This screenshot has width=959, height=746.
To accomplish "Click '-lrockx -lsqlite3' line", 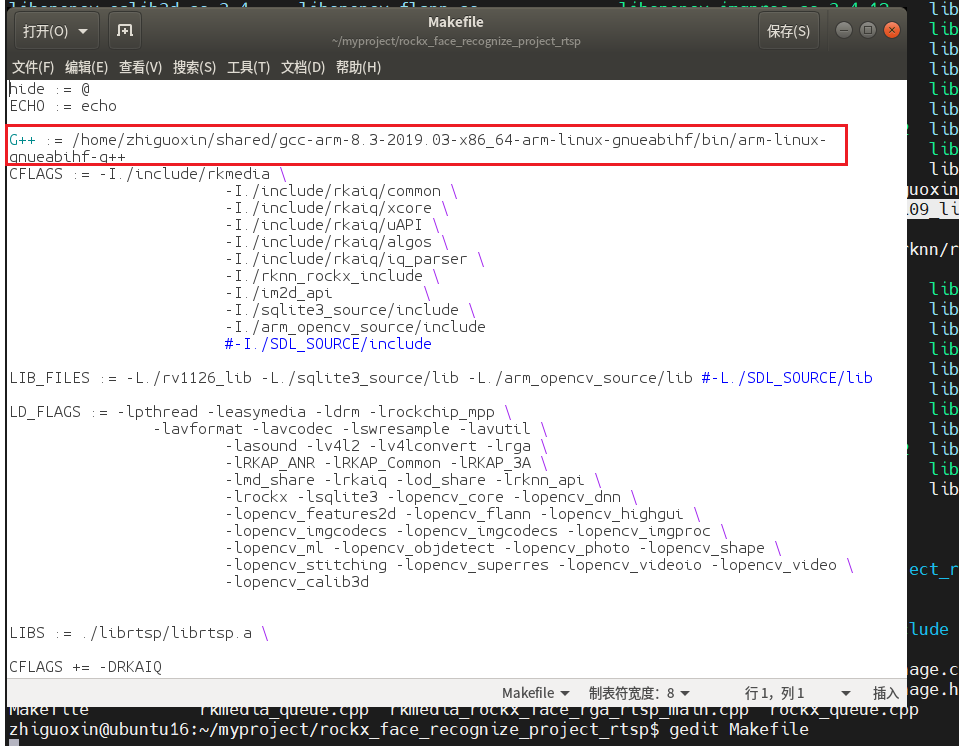I will [x=432, y=497].
